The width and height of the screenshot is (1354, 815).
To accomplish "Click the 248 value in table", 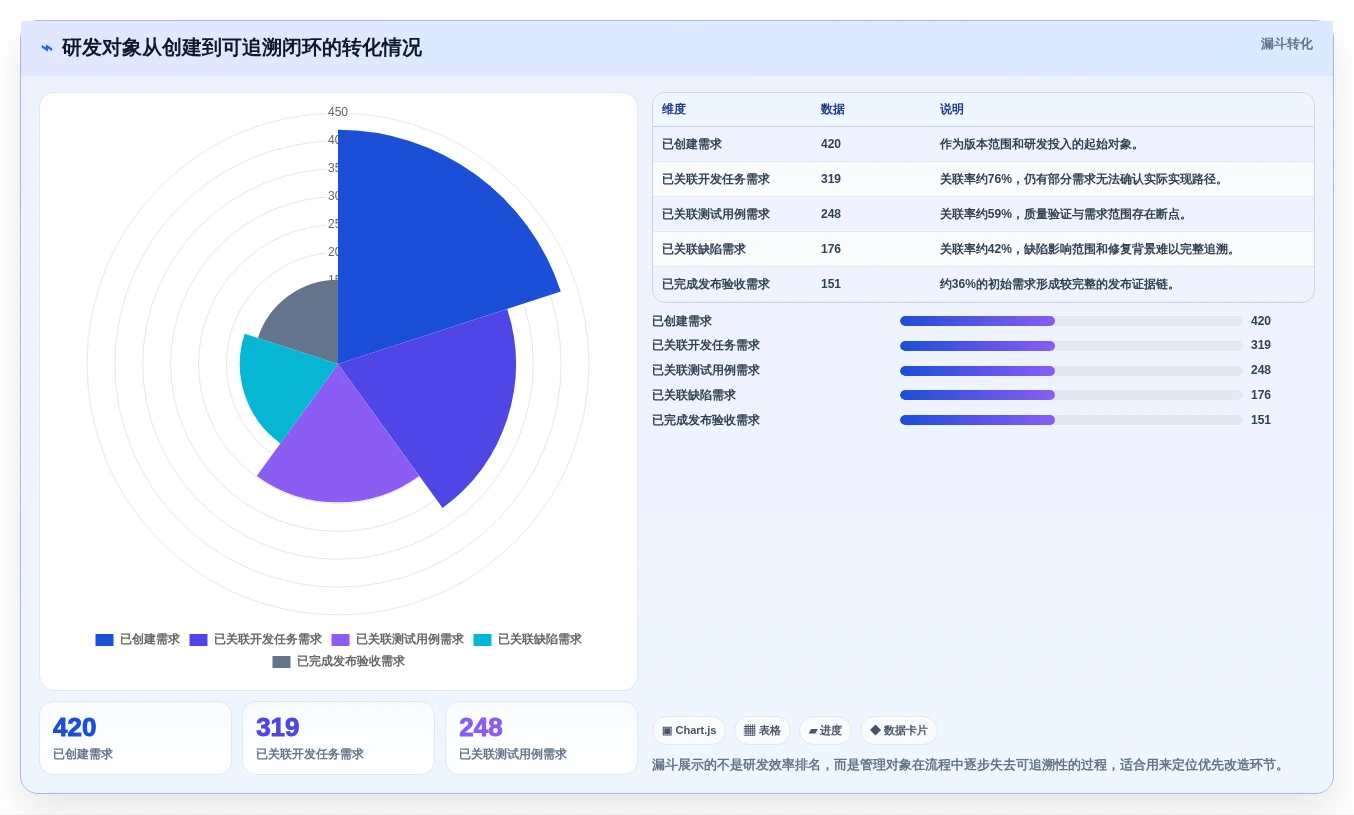I will coord(831,214).
